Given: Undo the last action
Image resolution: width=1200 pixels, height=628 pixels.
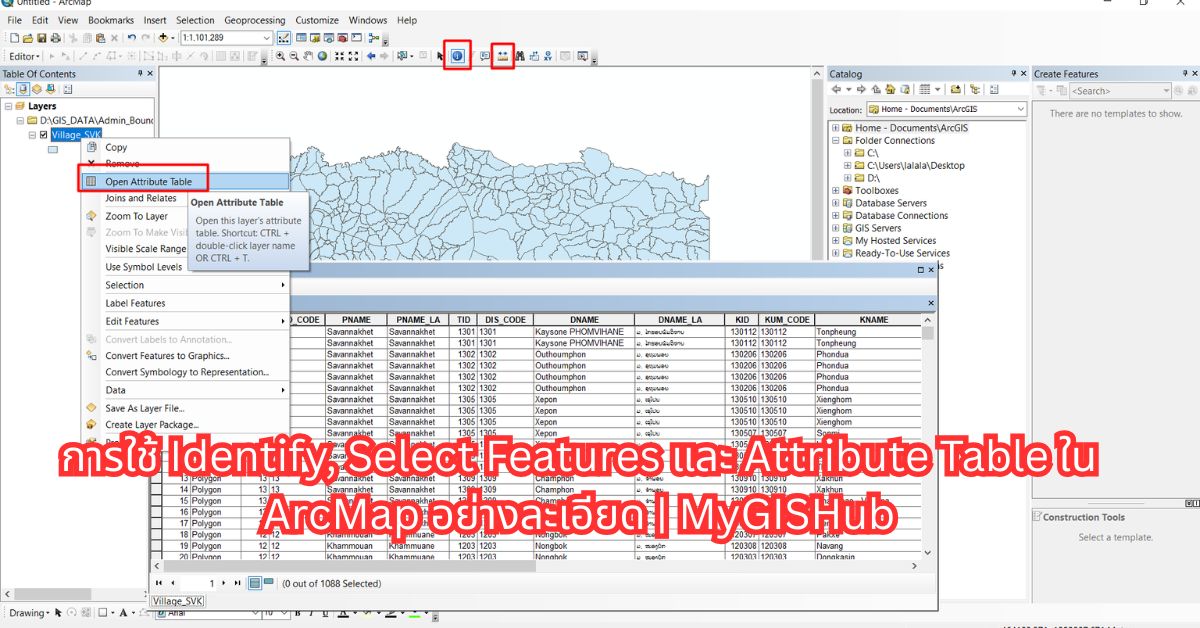Looking at the screenshot, I should [133, 37].
